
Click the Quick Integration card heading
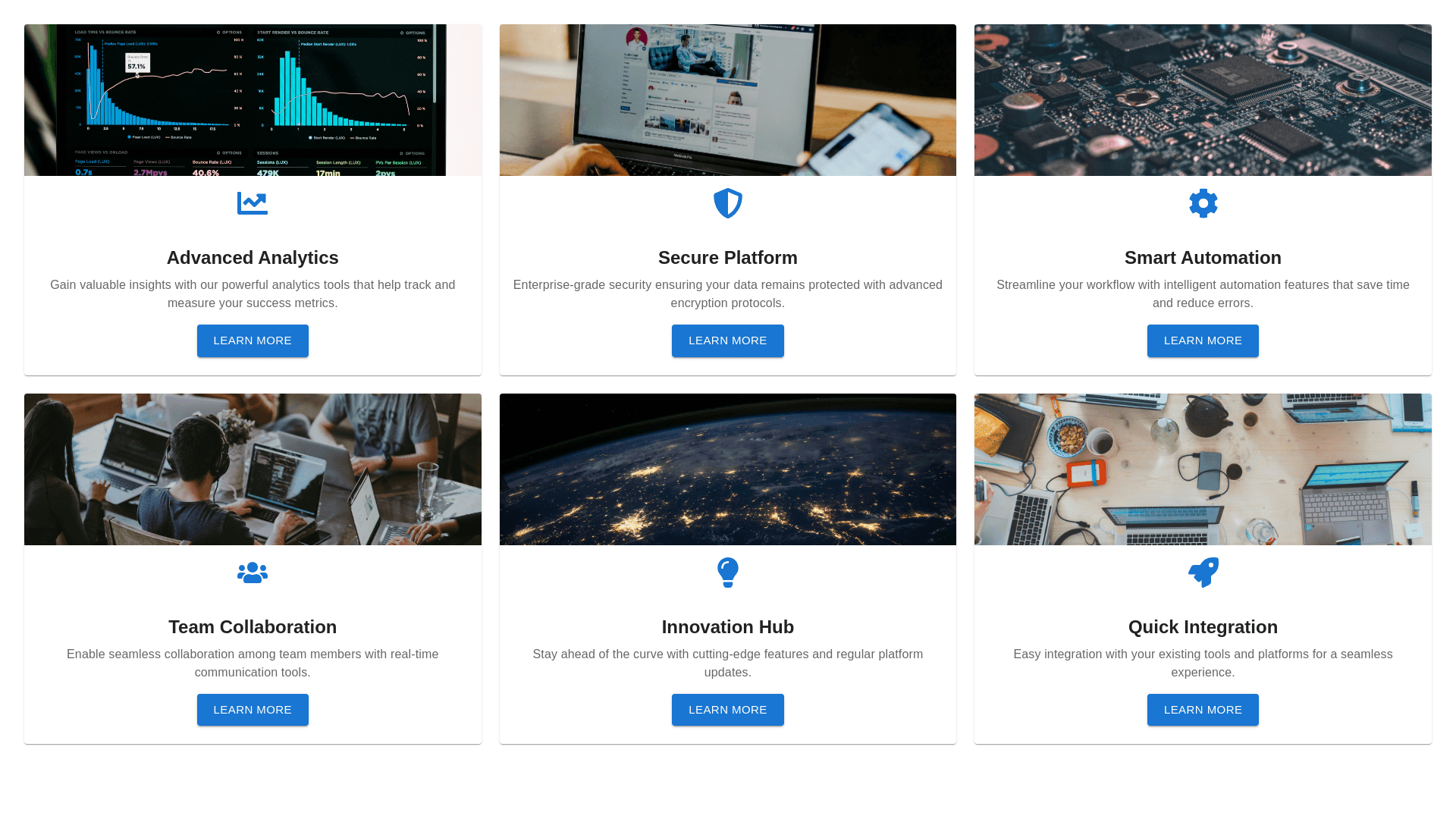[1203, 627]
